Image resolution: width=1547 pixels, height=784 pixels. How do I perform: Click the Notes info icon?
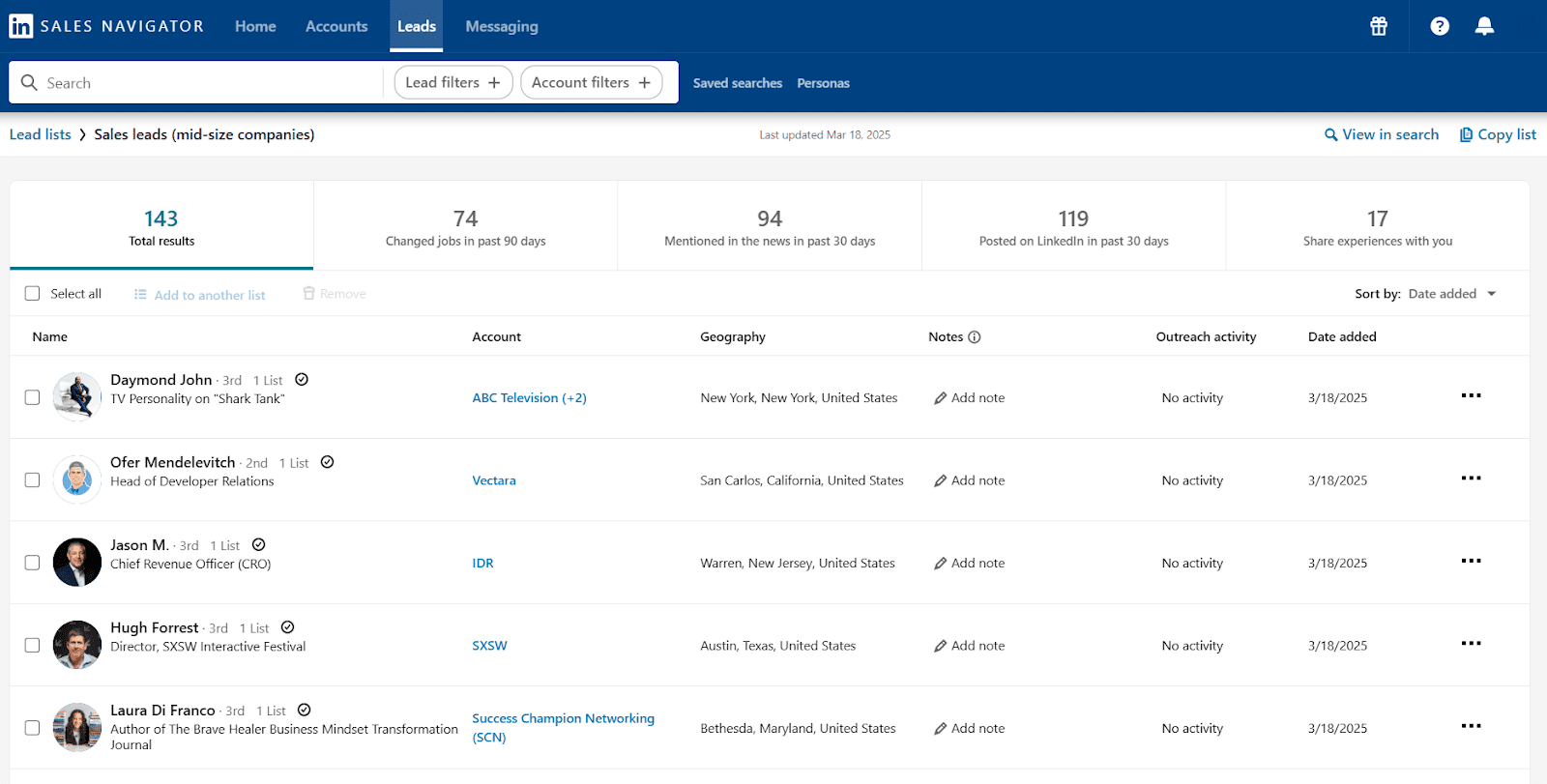click(x=975, y=337)
